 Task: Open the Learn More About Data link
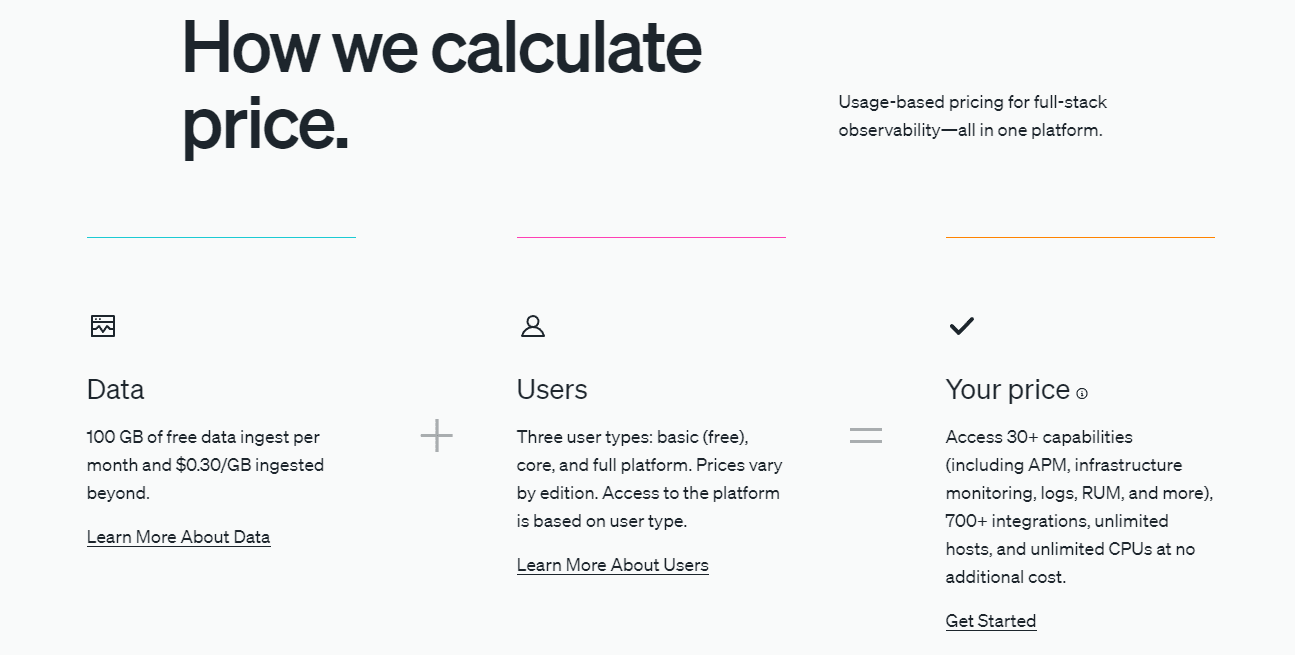click(x=178, y=537)
